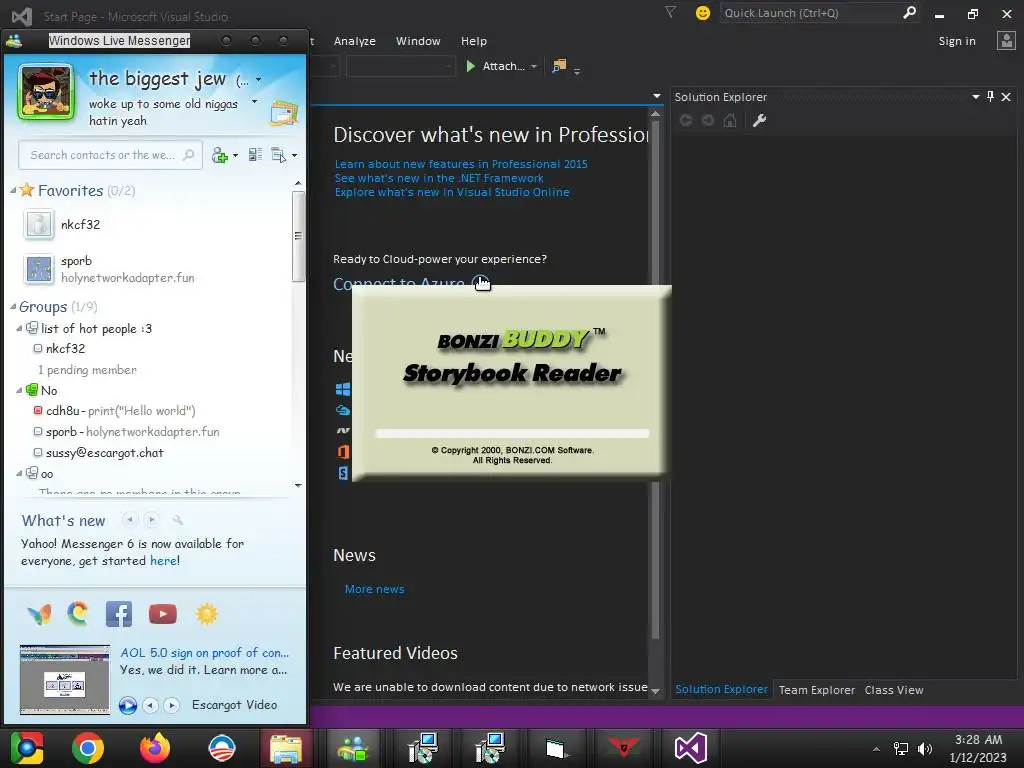The width and height of the screenshot is (1024, 768).
Task: Select the Solution Explorer bottom tab
Action: [721, 689]
